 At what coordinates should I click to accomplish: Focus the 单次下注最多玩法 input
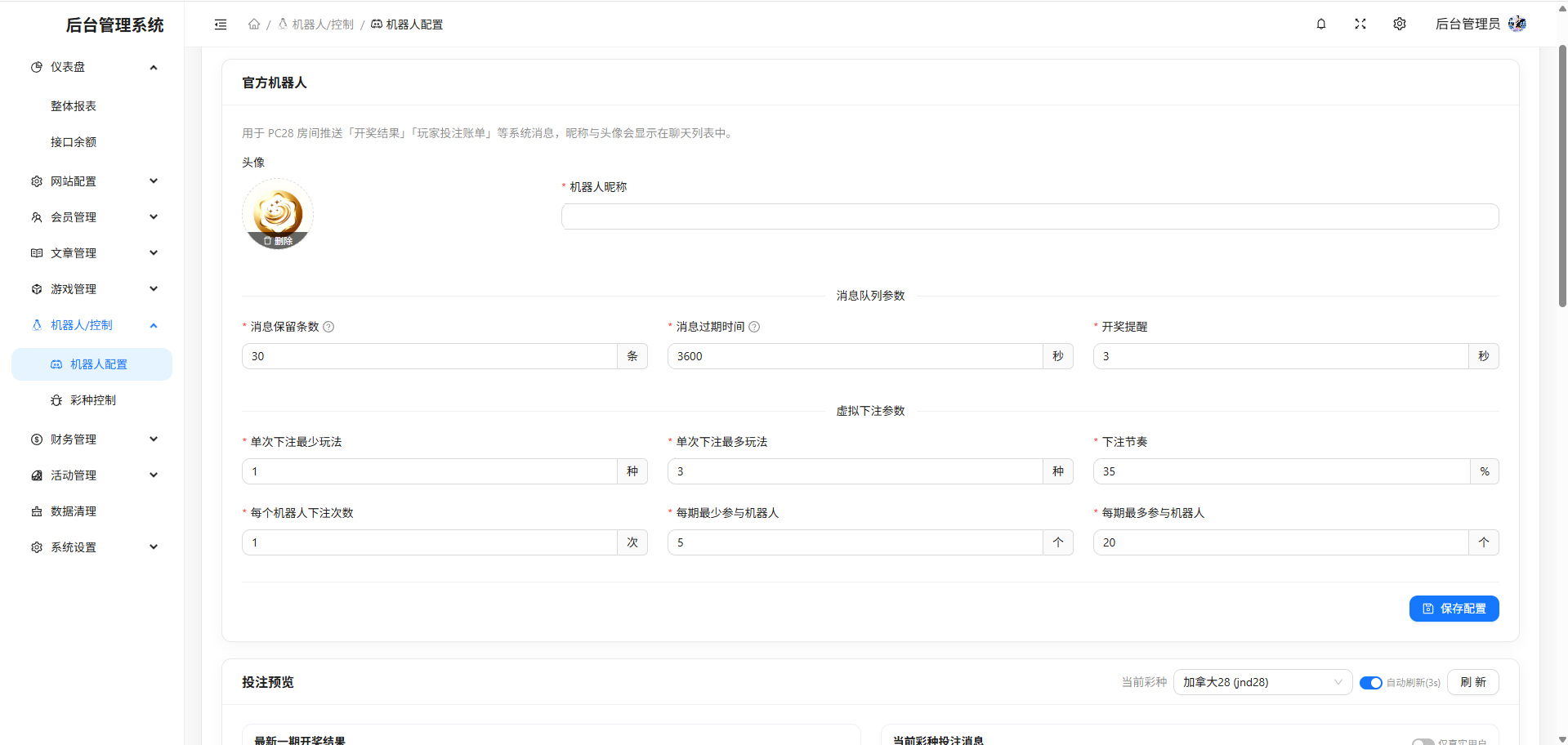point(855,471)
